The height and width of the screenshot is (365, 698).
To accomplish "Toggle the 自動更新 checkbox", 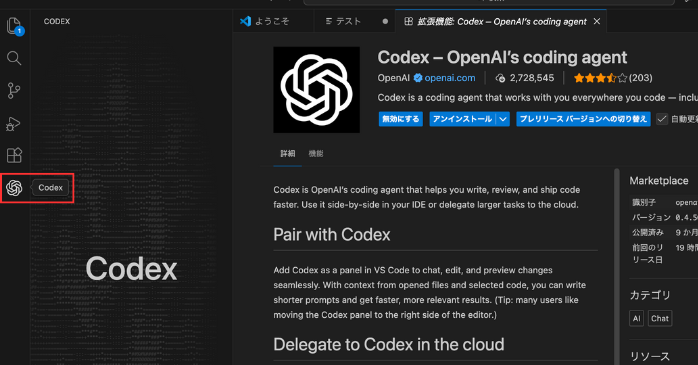I will coord(662,119).
